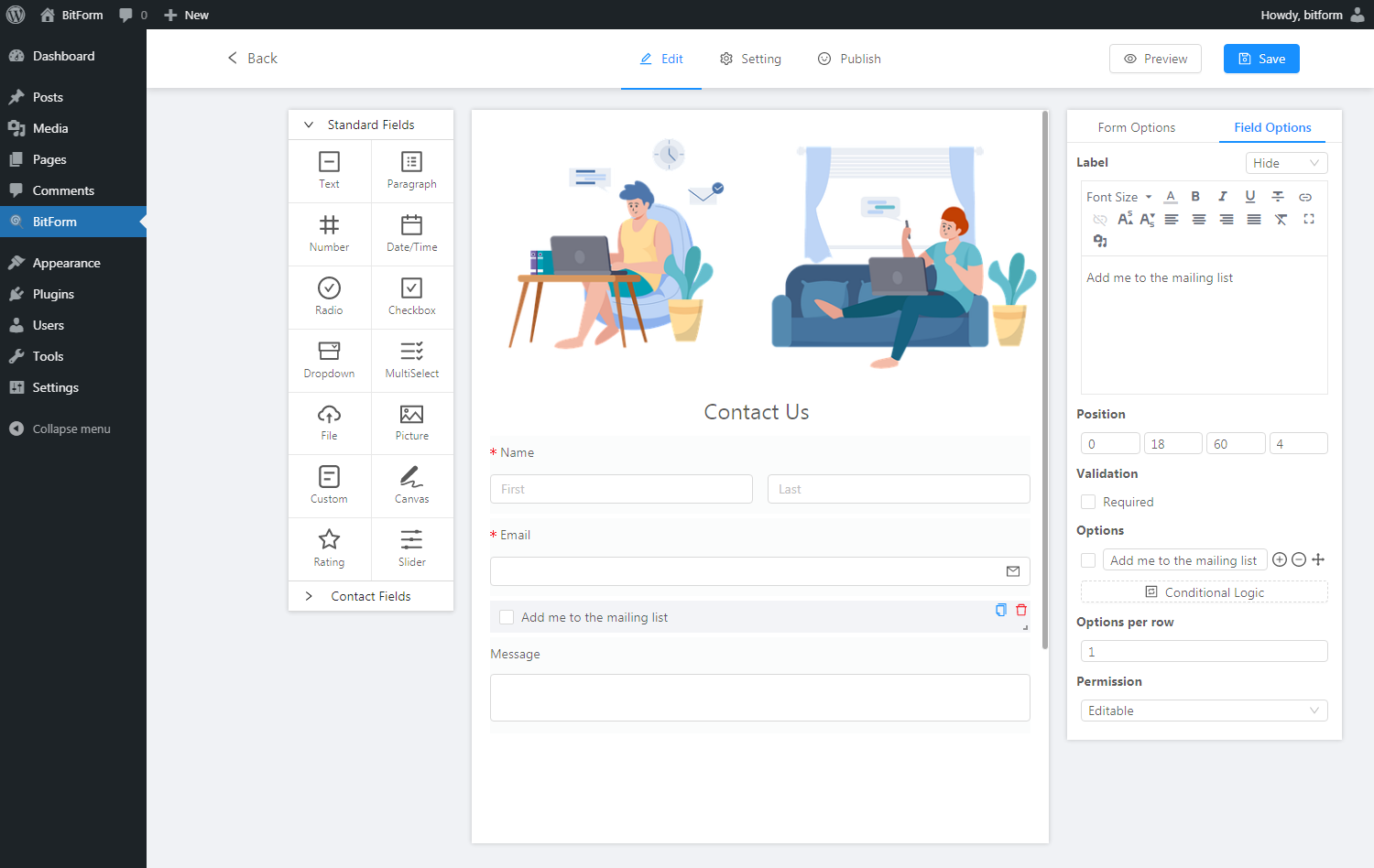Toggle underline in label editor
Image resolution: width=1374 pixels, height=868 pixels.
click(1250, 197)
